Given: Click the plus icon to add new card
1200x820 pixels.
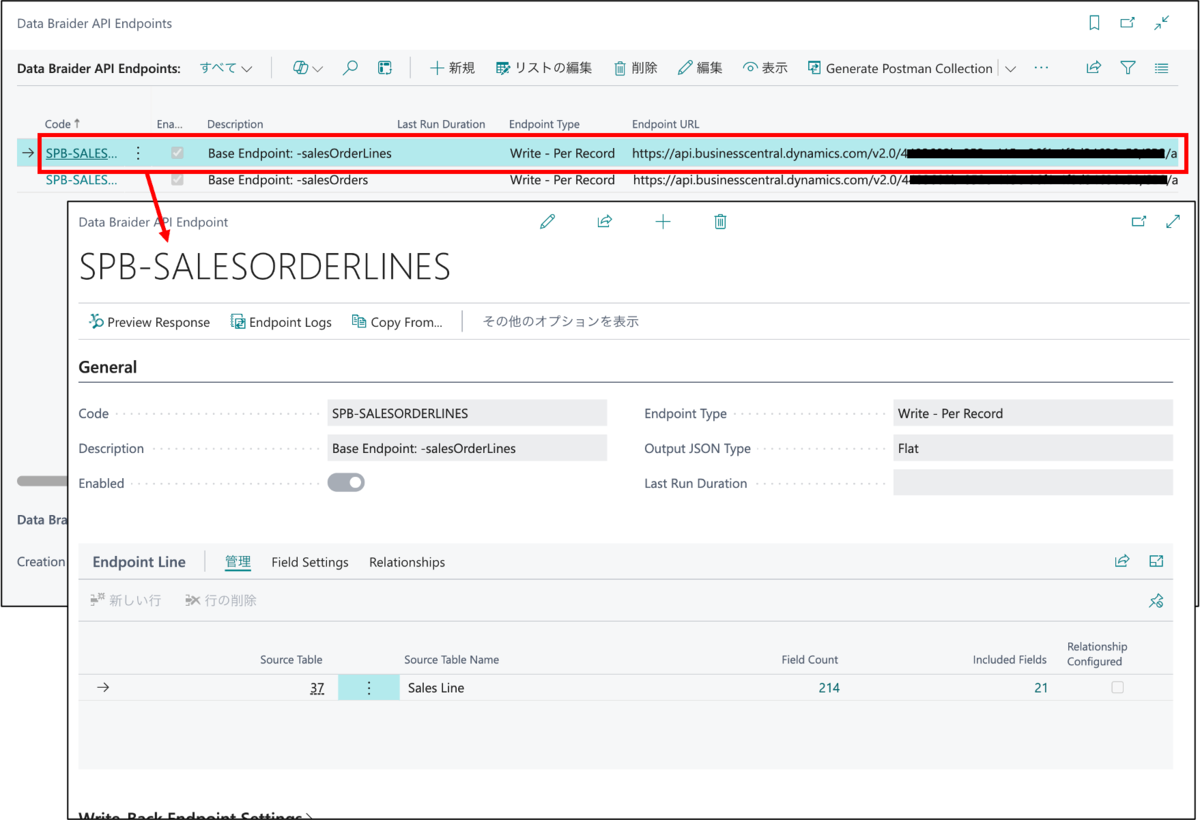Looking at the screenshot, I should (x=663, y=222).
